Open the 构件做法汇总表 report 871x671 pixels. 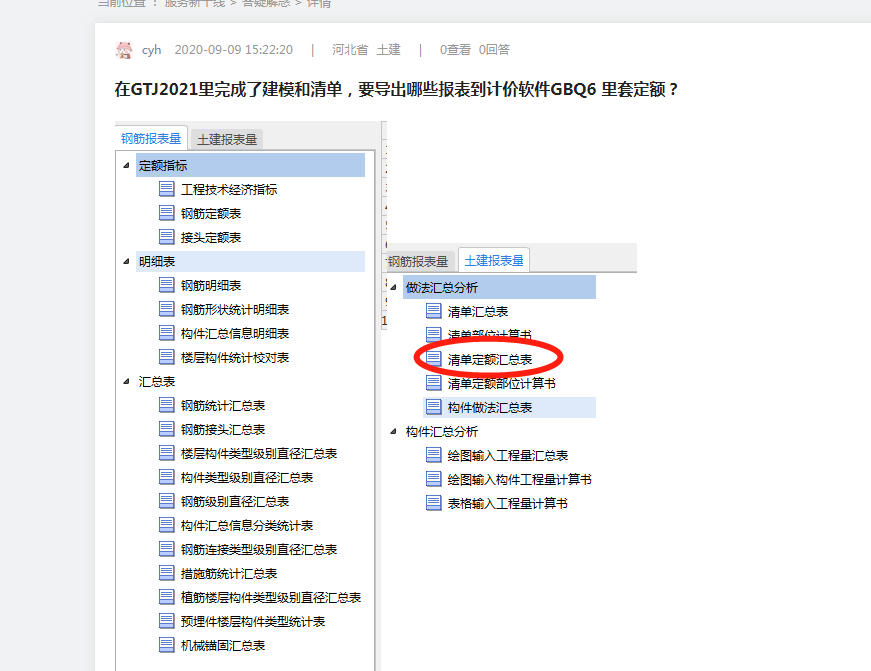tap(490, 408)
